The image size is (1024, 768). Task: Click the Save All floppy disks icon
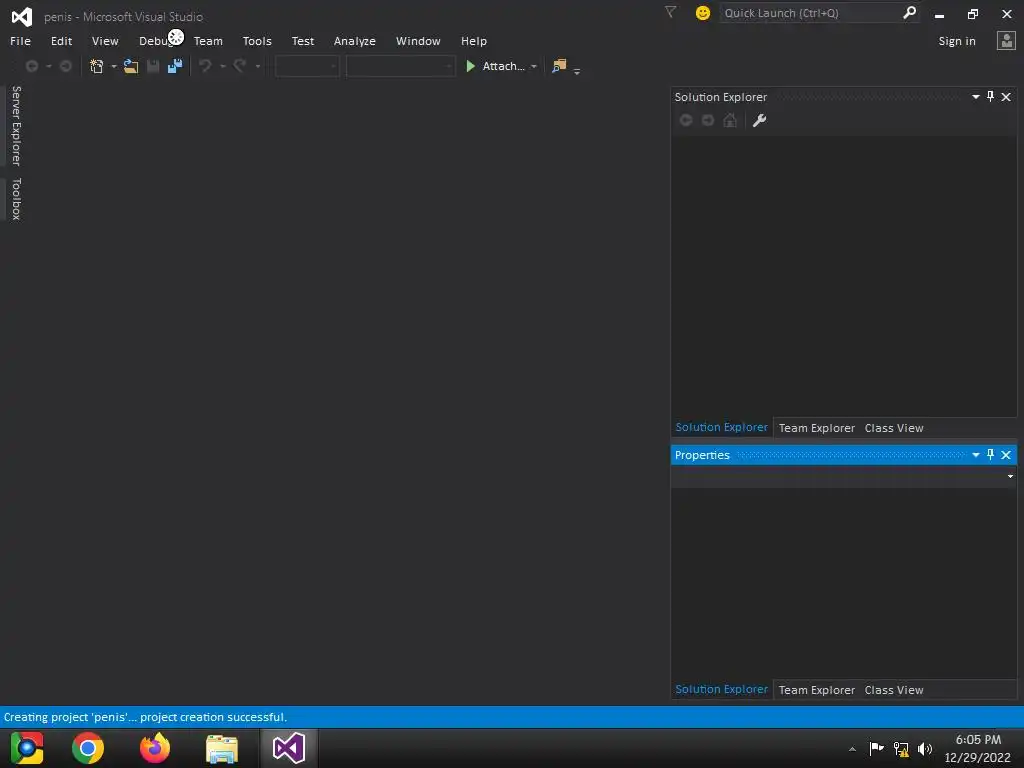(174, 66)
